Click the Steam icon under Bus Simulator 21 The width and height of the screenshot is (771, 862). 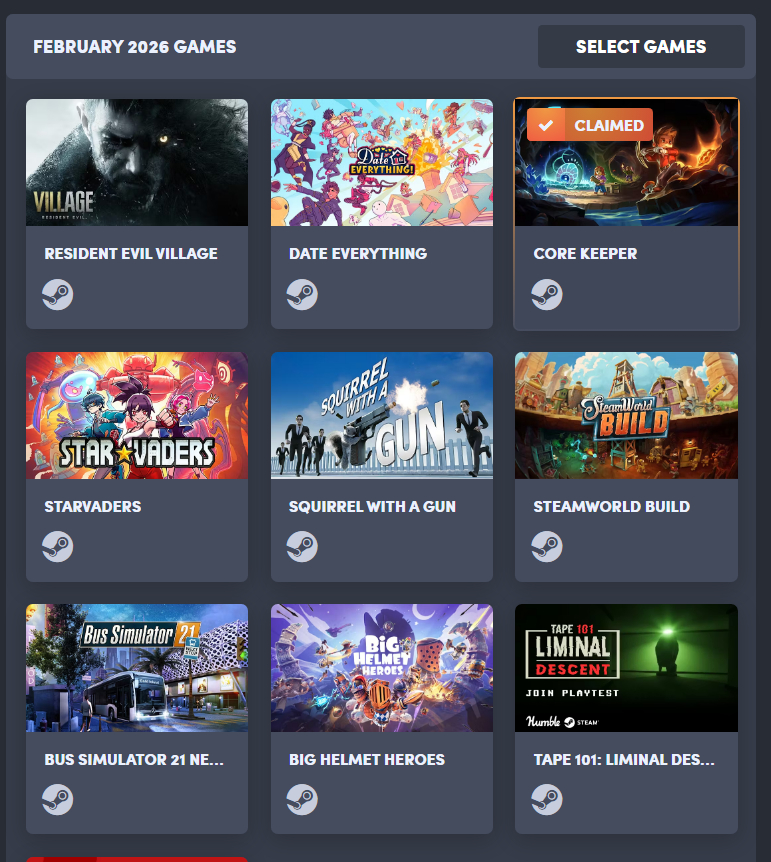pos(58,799)
